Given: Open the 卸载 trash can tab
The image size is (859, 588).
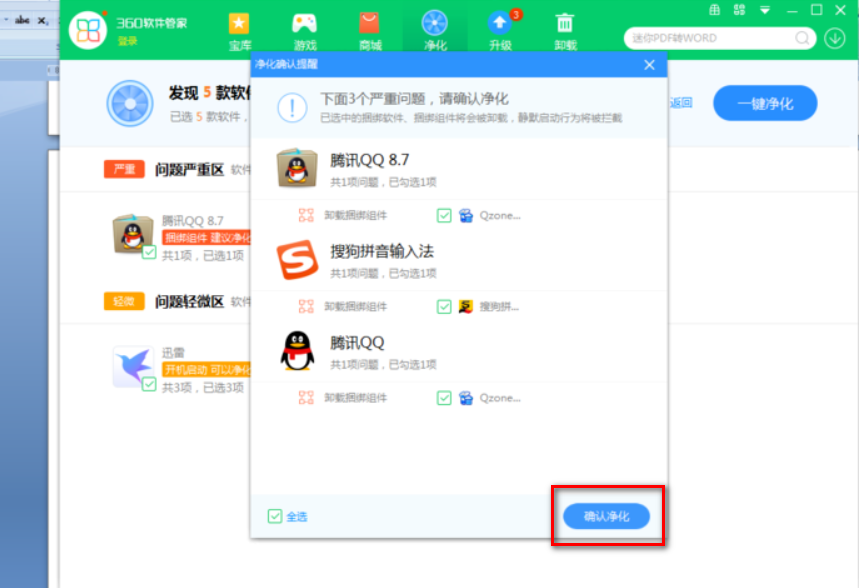Looking at the screenshot, I should [565, 32].
